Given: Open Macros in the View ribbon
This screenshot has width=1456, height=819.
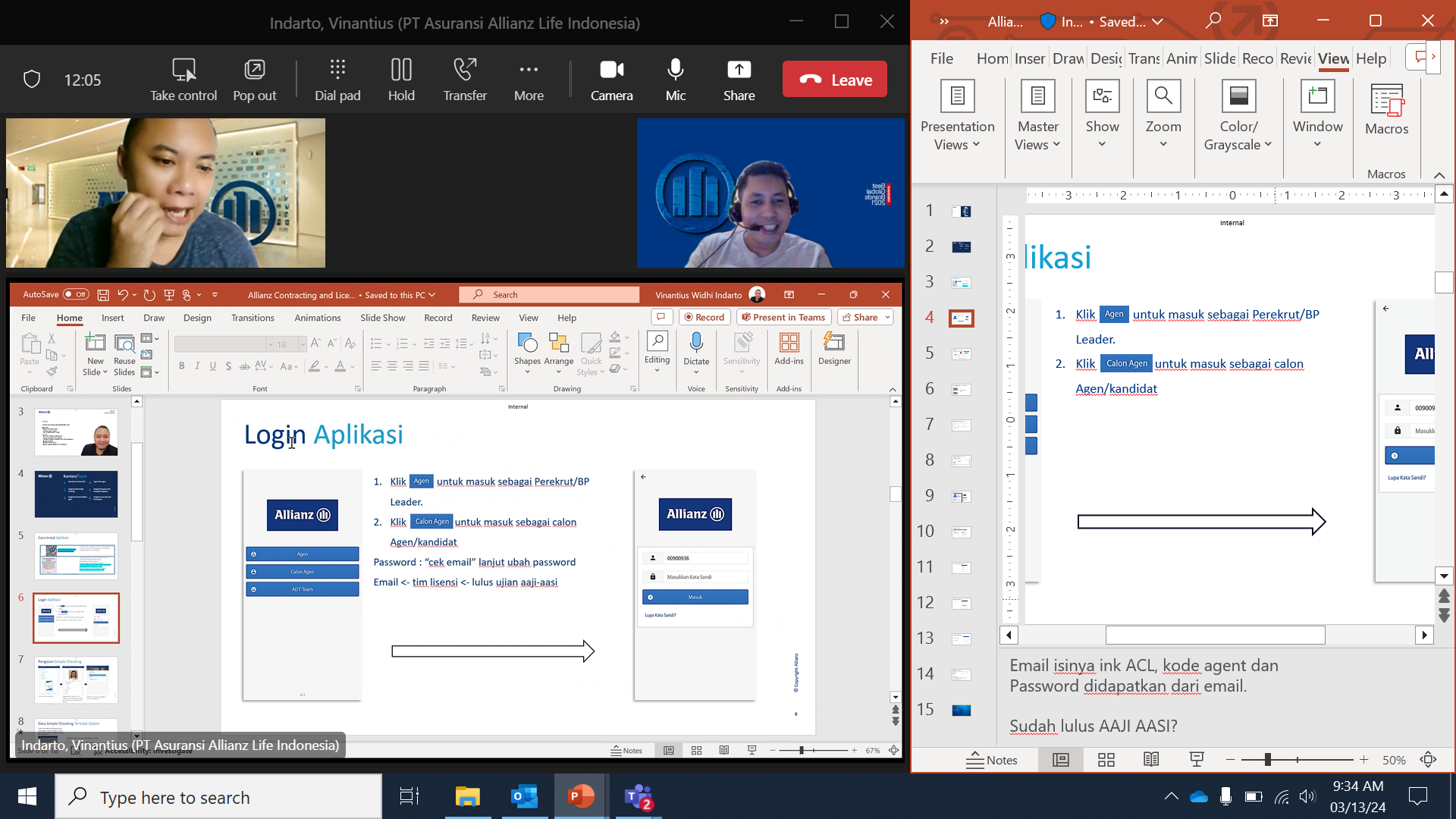Looking at the screenshot, I should coord(1386,110).
